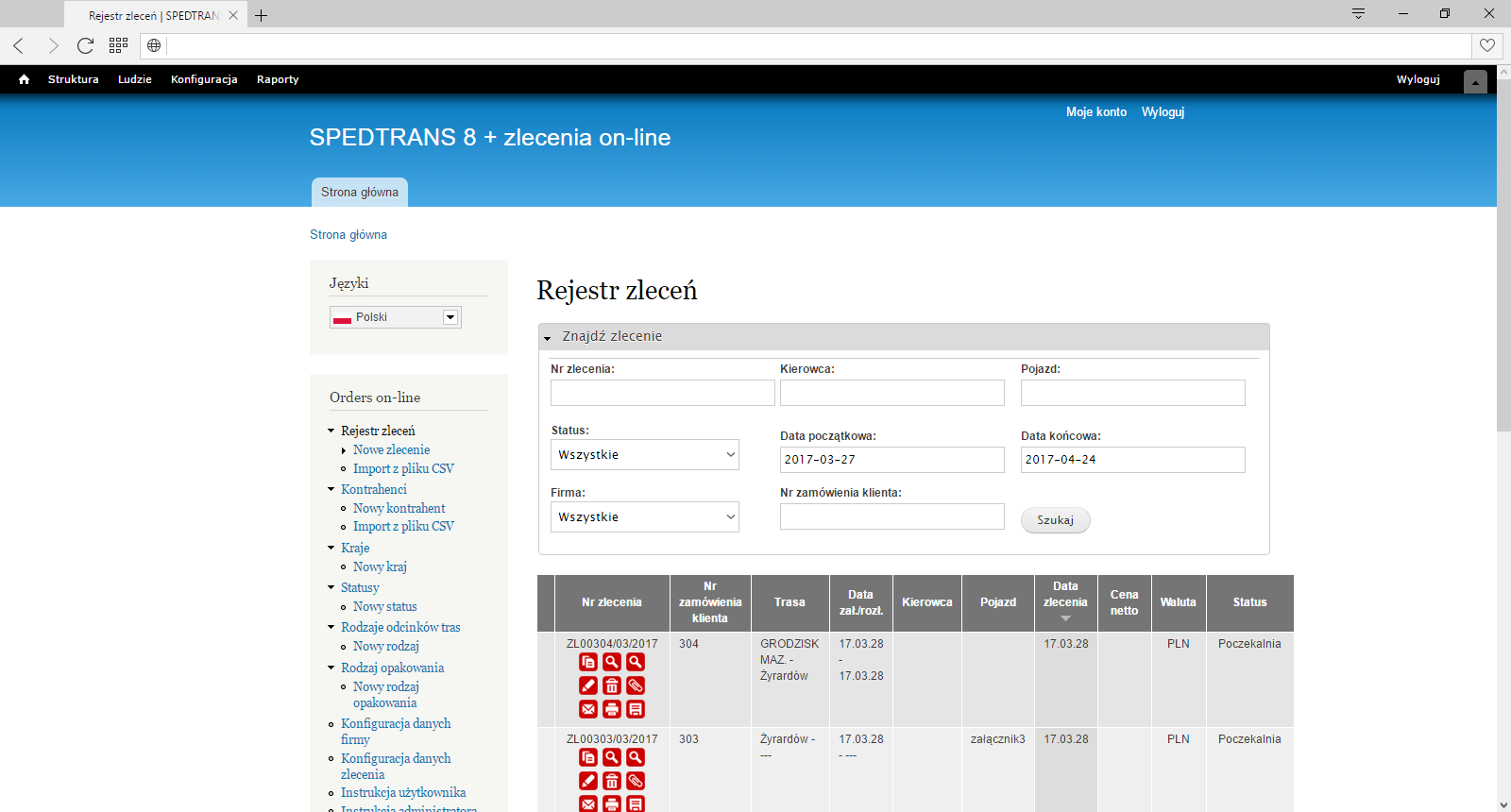Edit order ZL00304/03/2017 with the pencil icon
This screenshot has width=1511, height=812.
(x=588, y=685)
